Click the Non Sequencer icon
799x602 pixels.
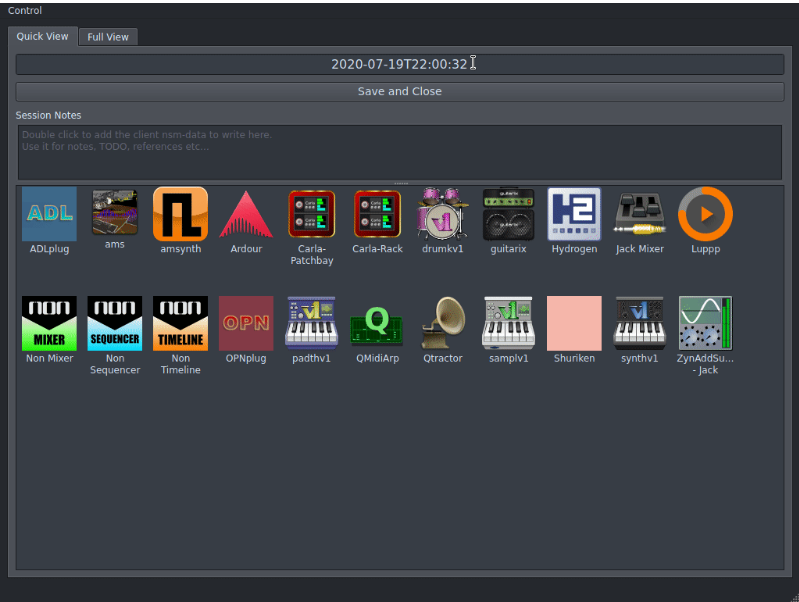click(x=115, y=324)
